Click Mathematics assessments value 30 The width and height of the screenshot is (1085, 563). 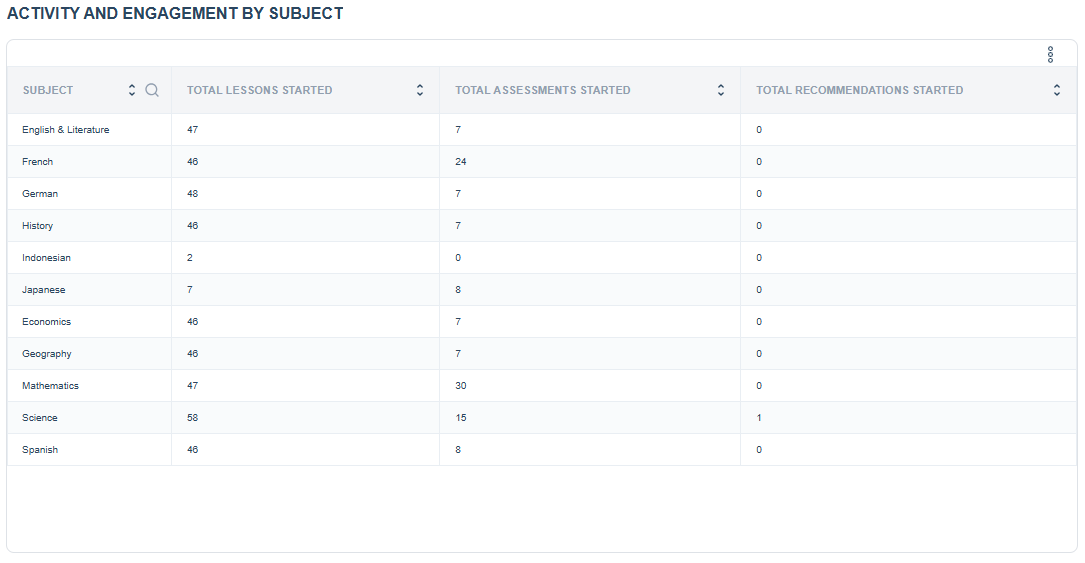click(x=461, y=385)
